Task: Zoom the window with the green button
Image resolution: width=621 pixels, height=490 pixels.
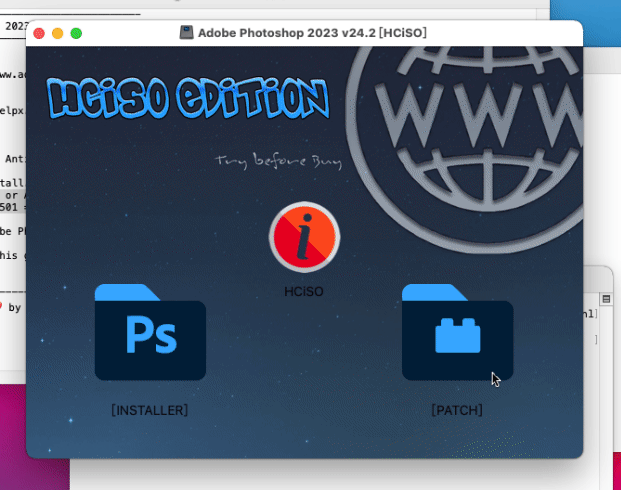Action: pos(76,33)
